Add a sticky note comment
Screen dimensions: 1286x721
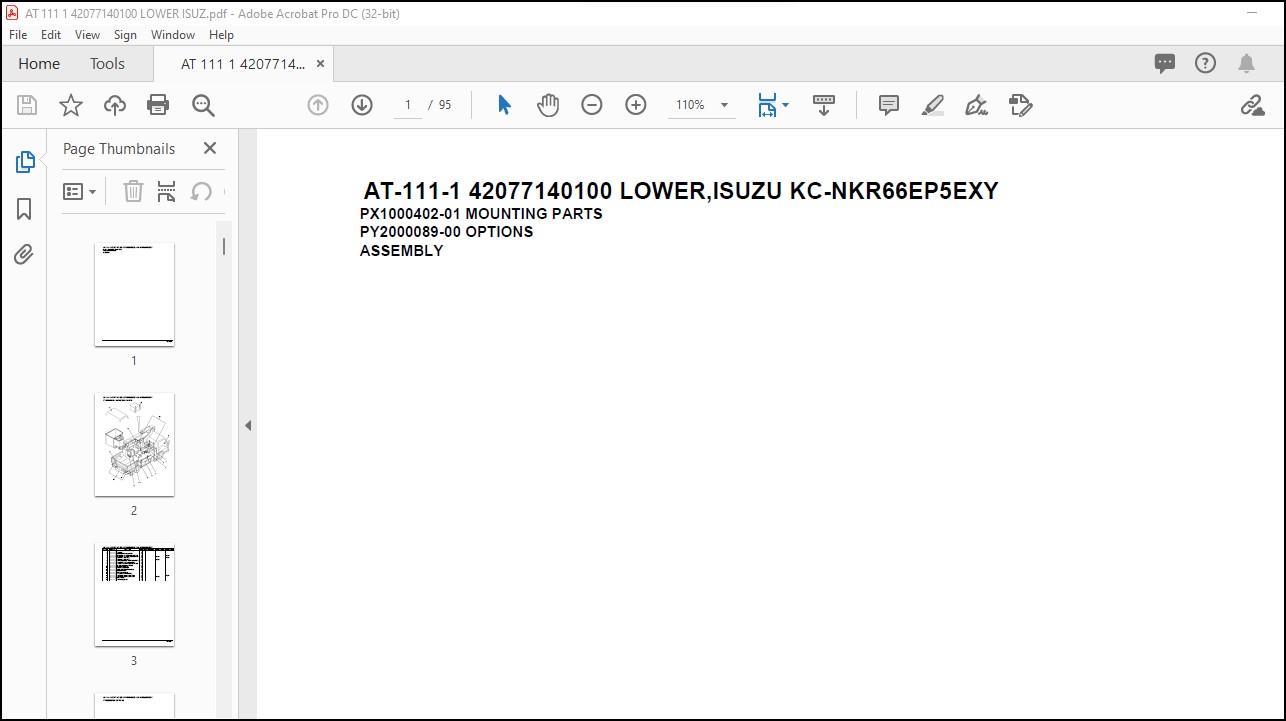[x=889, y=105]
